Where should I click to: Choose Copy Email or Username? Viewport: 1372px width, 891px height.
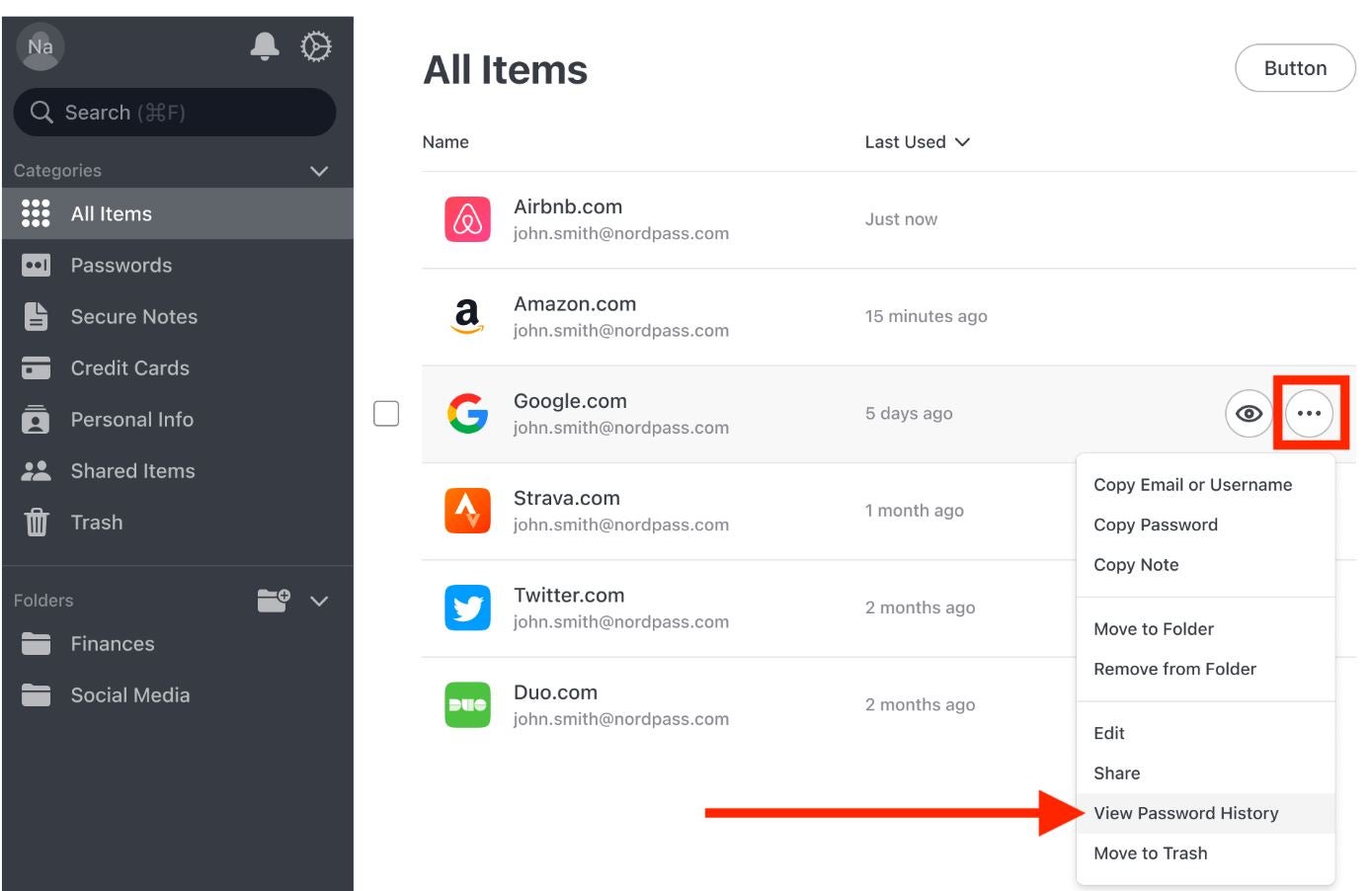tap(1192, 485)
